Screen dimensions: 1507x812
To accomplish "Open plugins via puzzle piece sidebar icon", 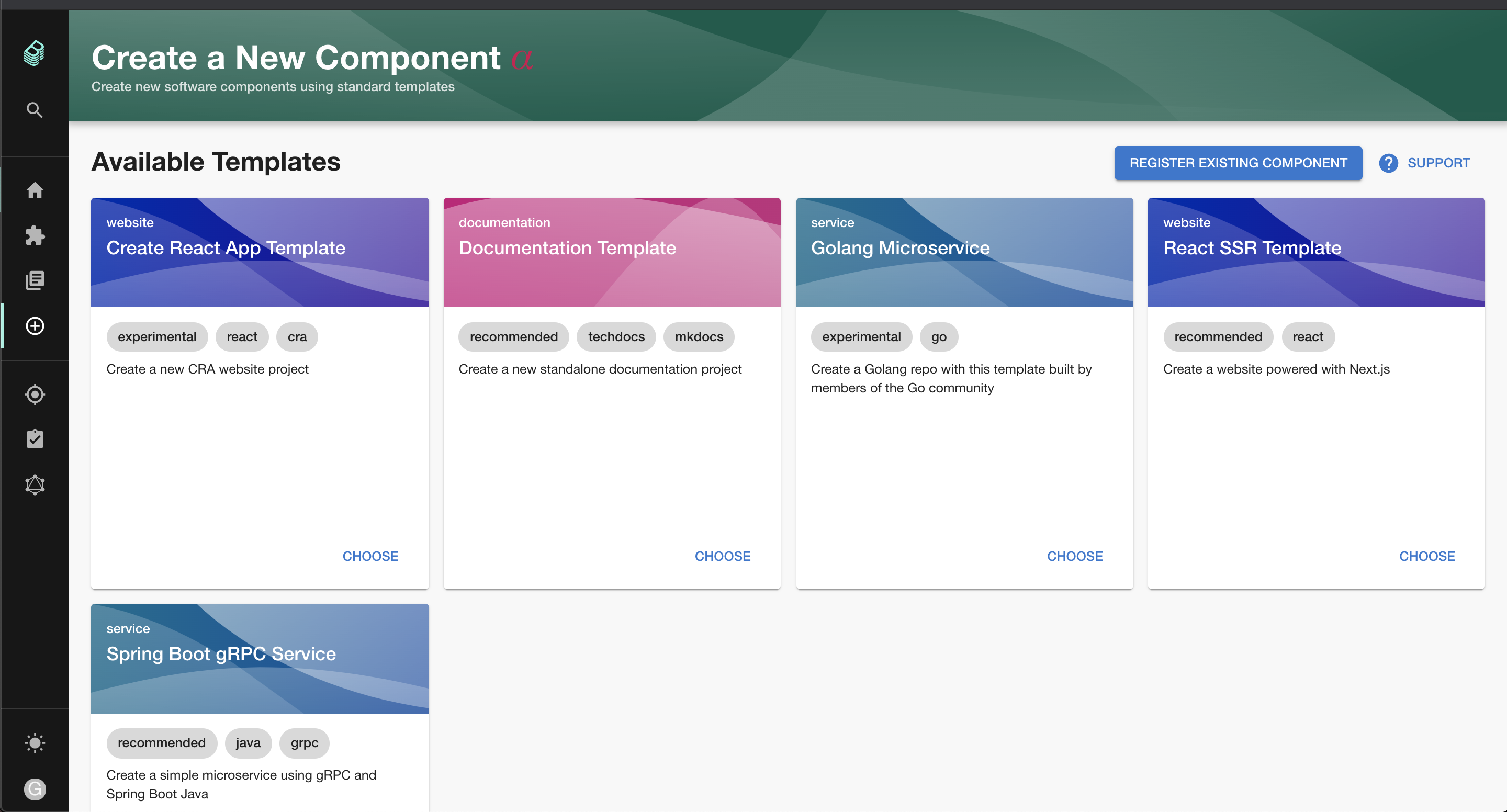I will [x=35, y=235].
